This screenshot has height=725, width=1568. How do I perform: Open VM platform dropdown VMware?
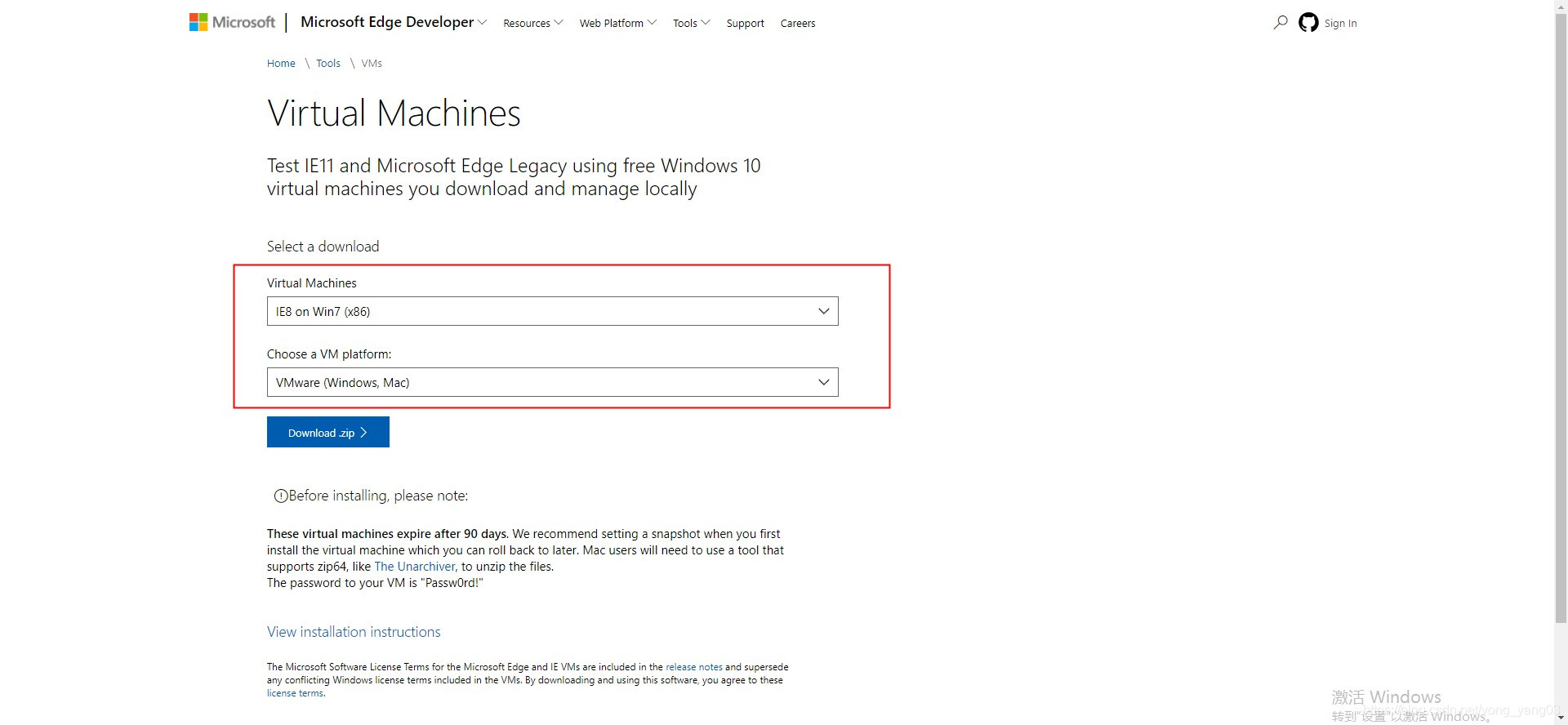pos(552,382)
